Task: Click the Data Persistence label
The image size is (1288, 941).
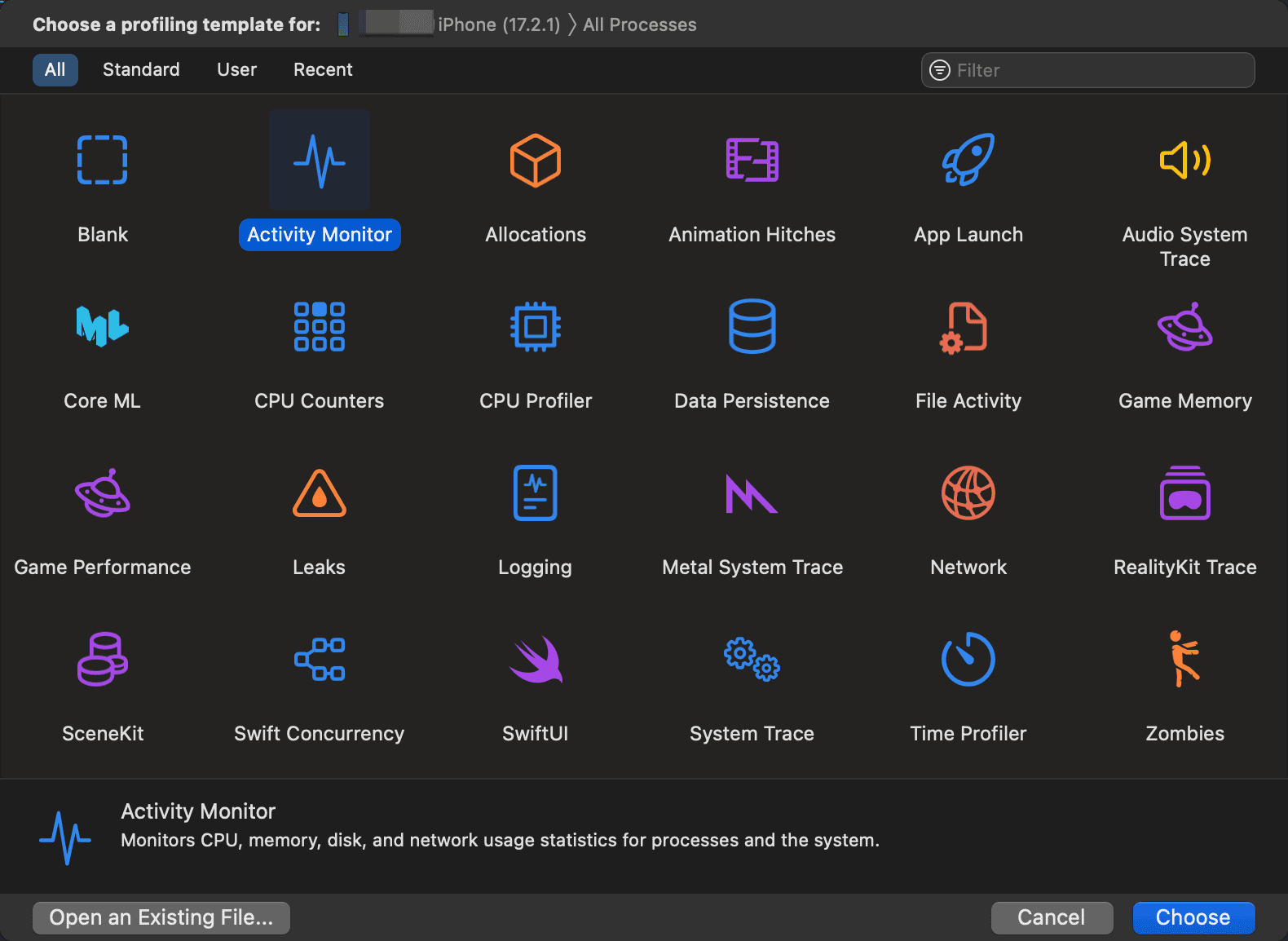Action: pyautogui.click(x=752, y=401)
